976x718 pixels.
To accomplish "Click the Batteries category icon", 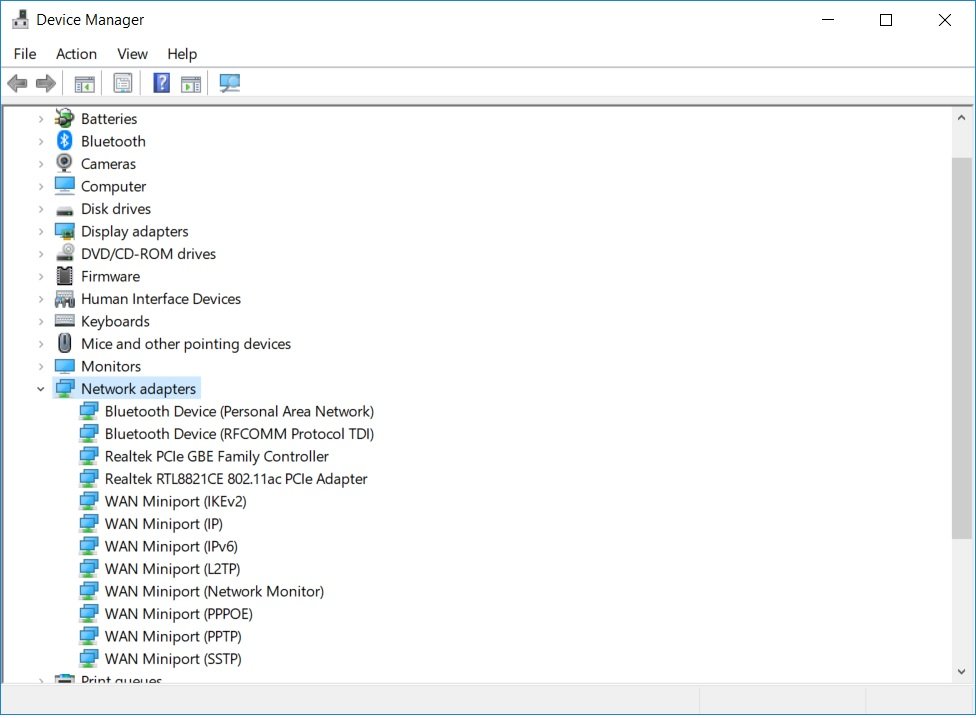I will pyautogui.click(x=64, y=118).
